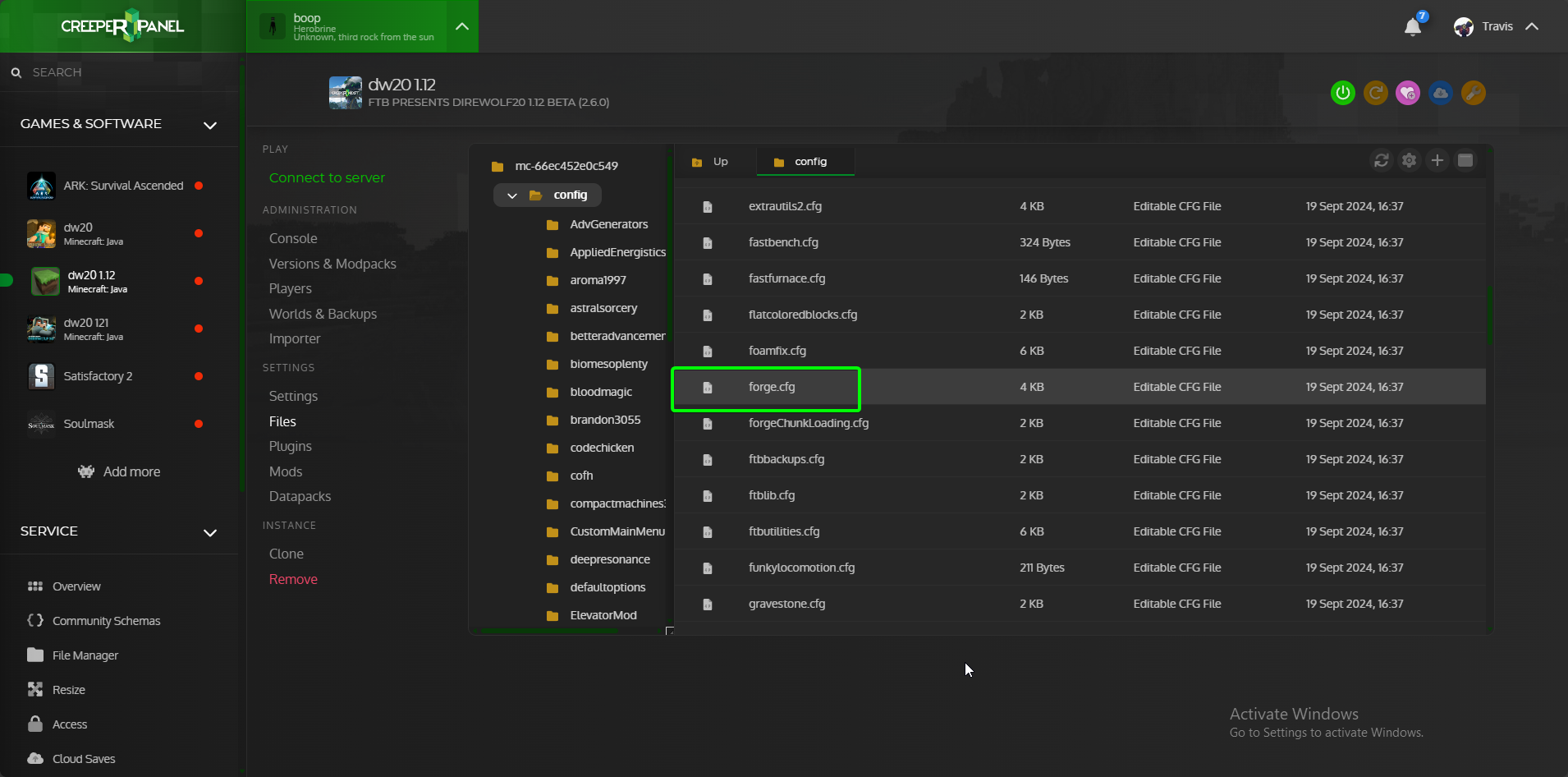The width and height of the screenshot is (1568, 777).
Task: Click the file icon beside forge.cfg
Action: tap(708, 388)
